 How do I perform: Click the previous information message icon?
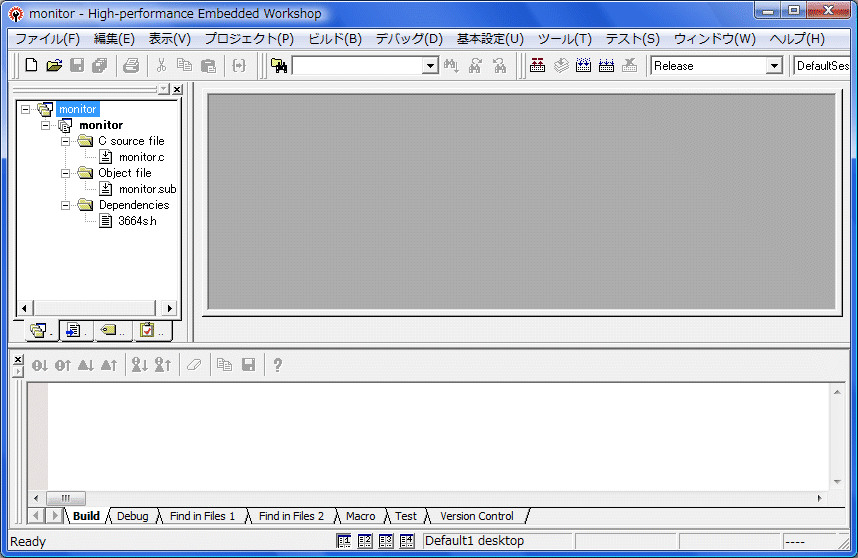click(163, 365)
